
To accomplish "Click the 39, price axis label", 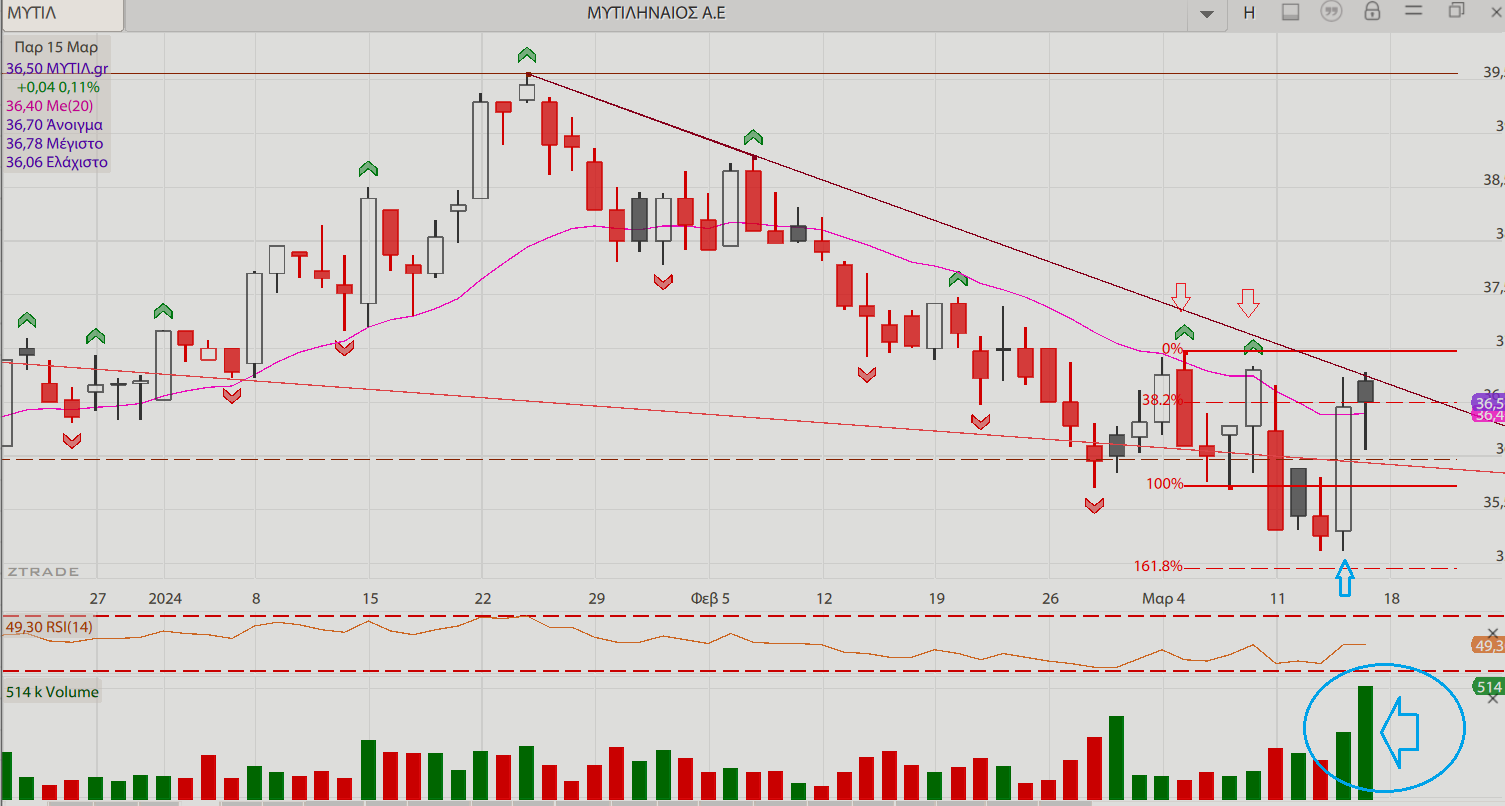I will tap(1493, 72).
